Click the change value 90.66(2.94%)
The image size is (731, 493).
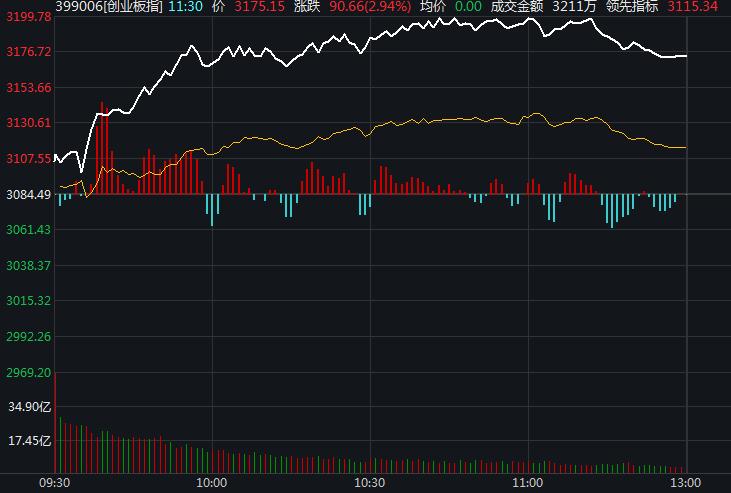370,6
